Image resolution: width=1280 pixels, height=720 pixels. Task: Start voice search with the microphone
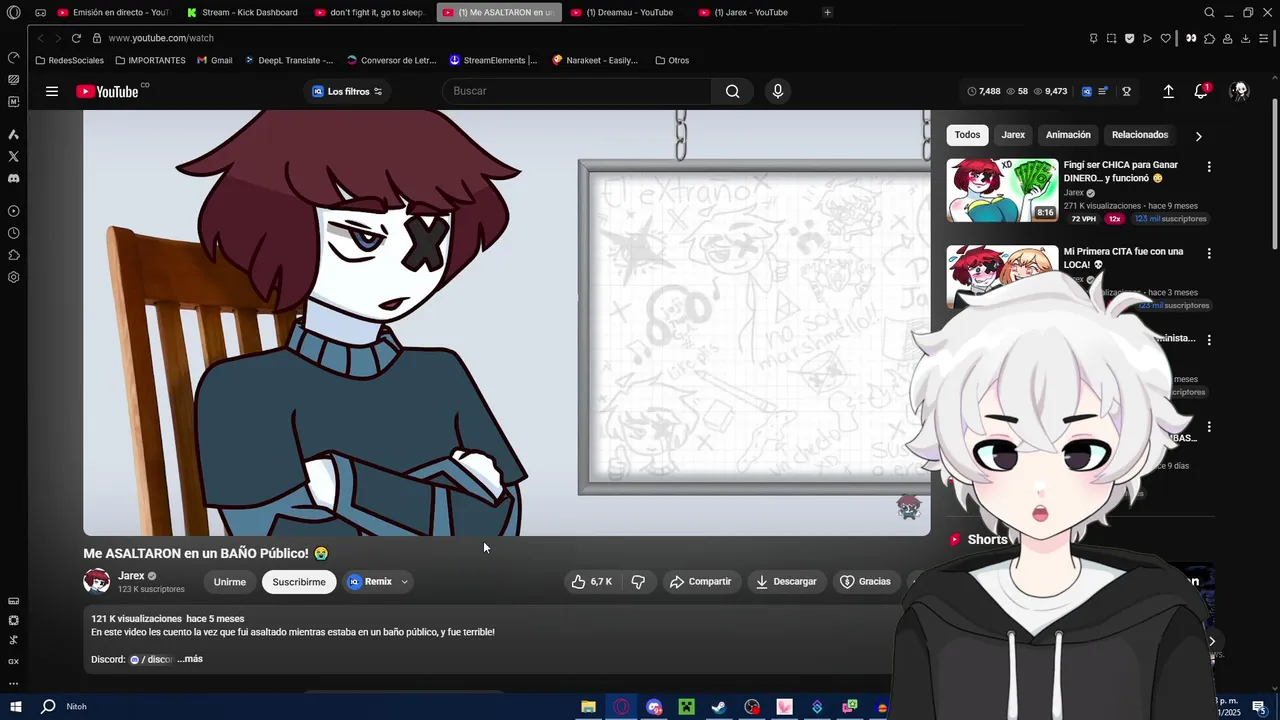click(778, 91)
